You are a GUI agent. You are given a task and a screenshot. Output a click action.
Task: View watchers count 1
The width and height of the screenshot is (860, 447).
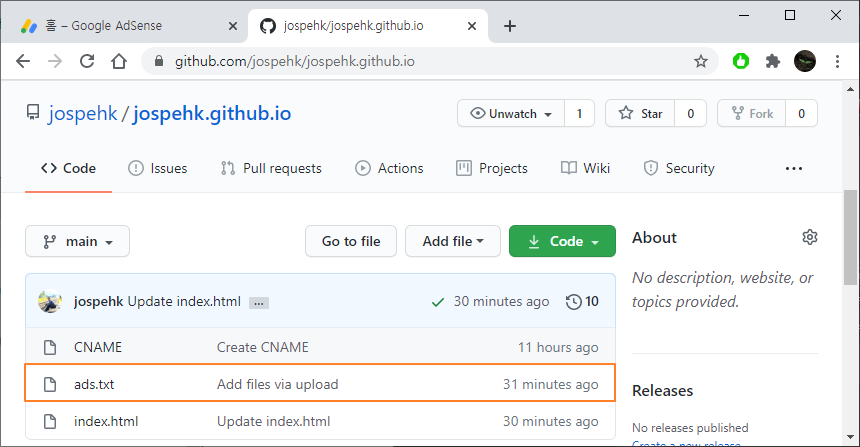[x=579, y=114]
